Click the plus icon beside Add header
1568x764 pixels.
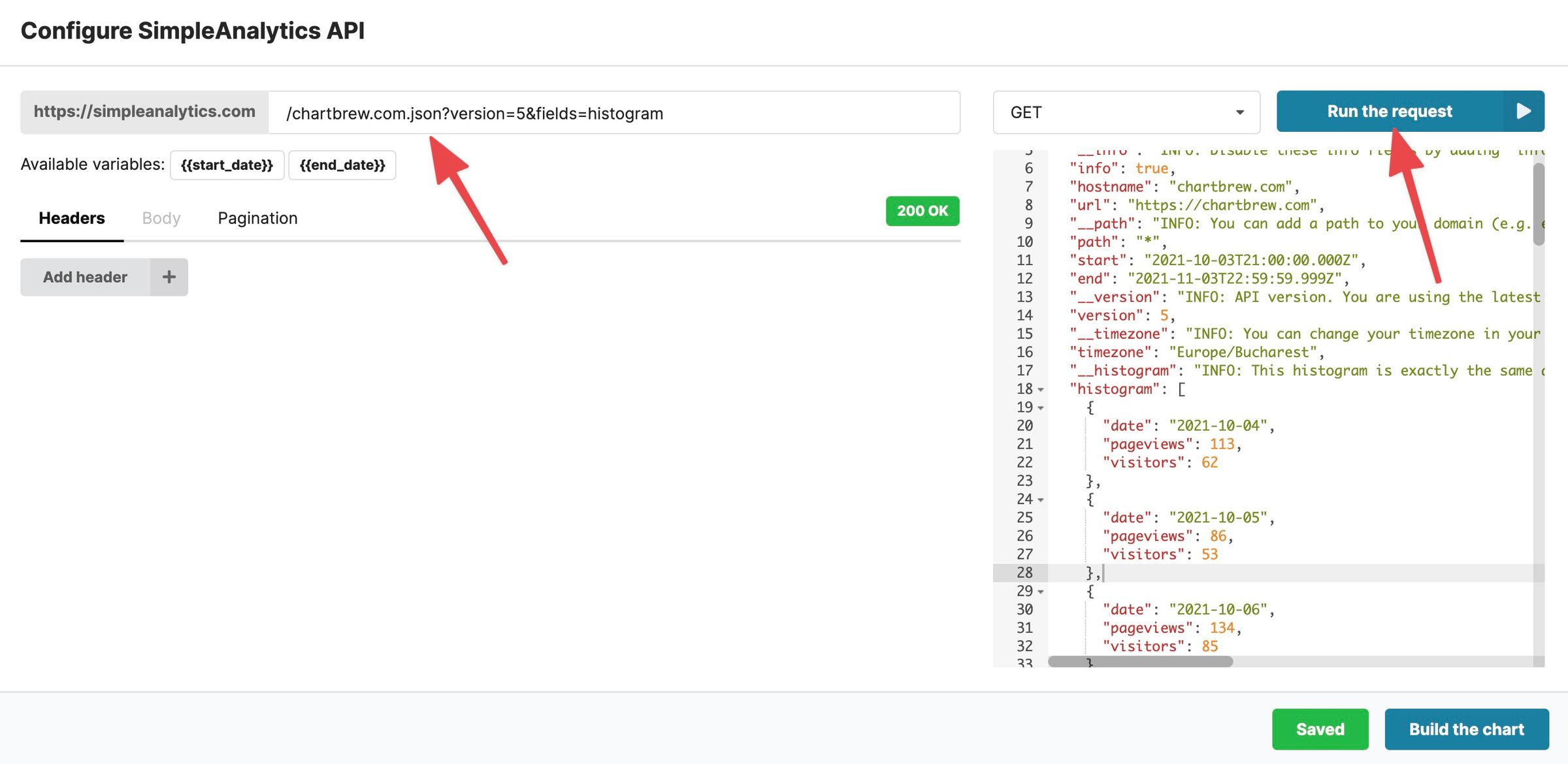(169, 278)
